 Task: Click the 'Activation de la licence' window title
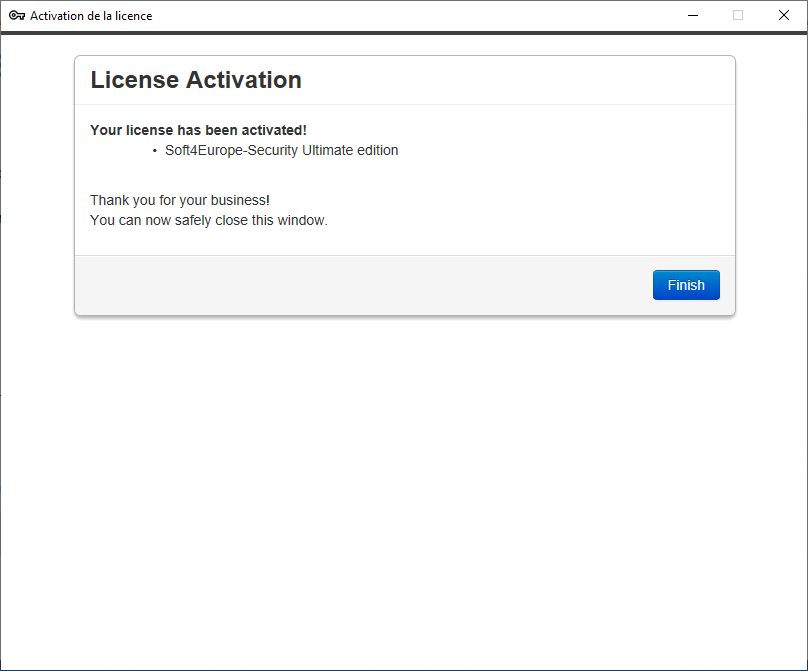click(91, 16)
